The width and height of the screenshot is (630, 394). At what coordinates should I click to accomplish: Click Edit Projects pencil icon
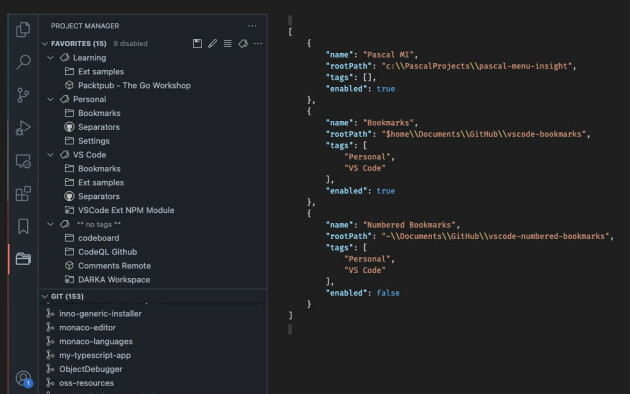pyautogui.click(x=213, y=43)
